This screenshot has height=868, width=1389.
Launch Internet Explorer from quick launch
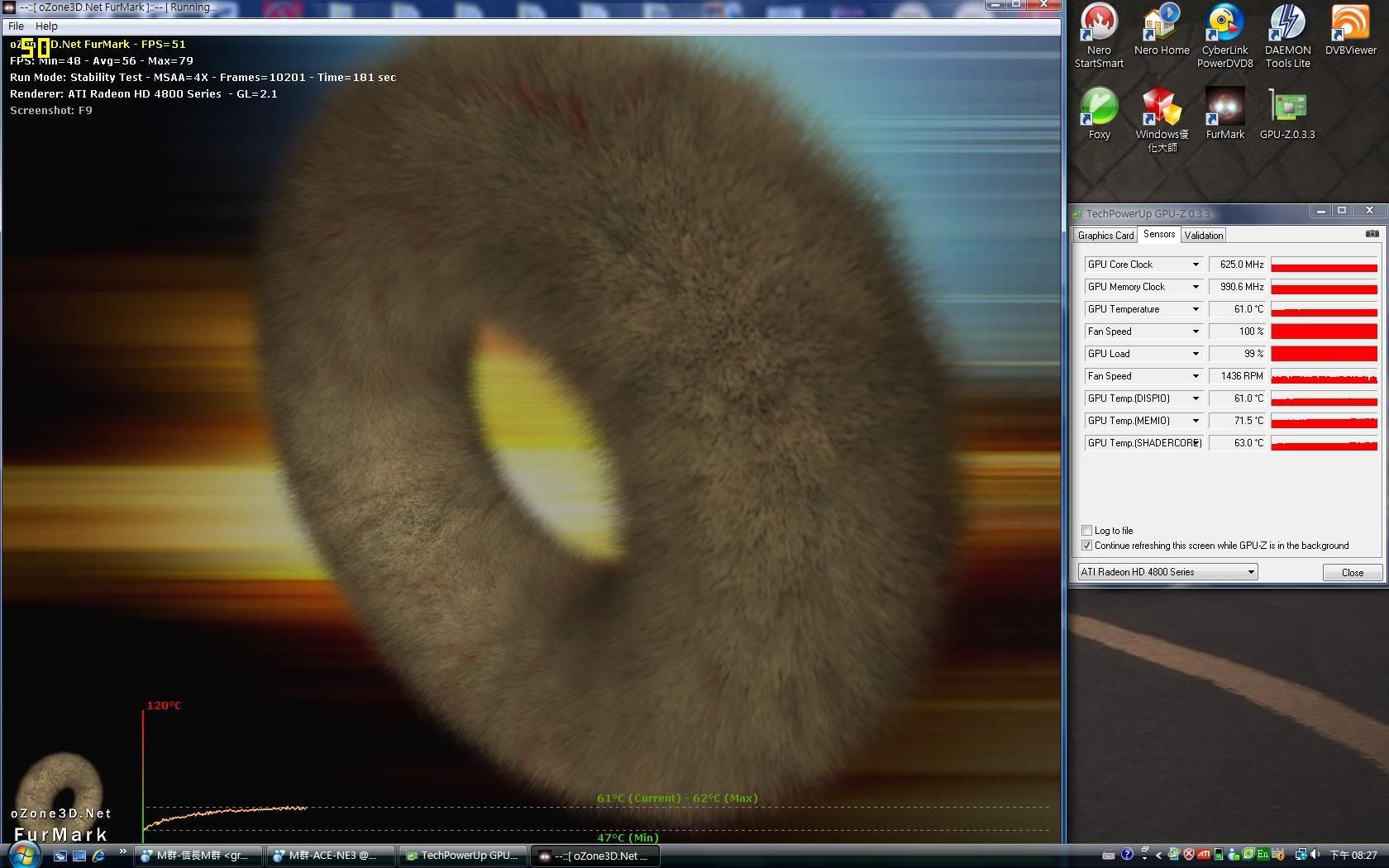point(98,856)
